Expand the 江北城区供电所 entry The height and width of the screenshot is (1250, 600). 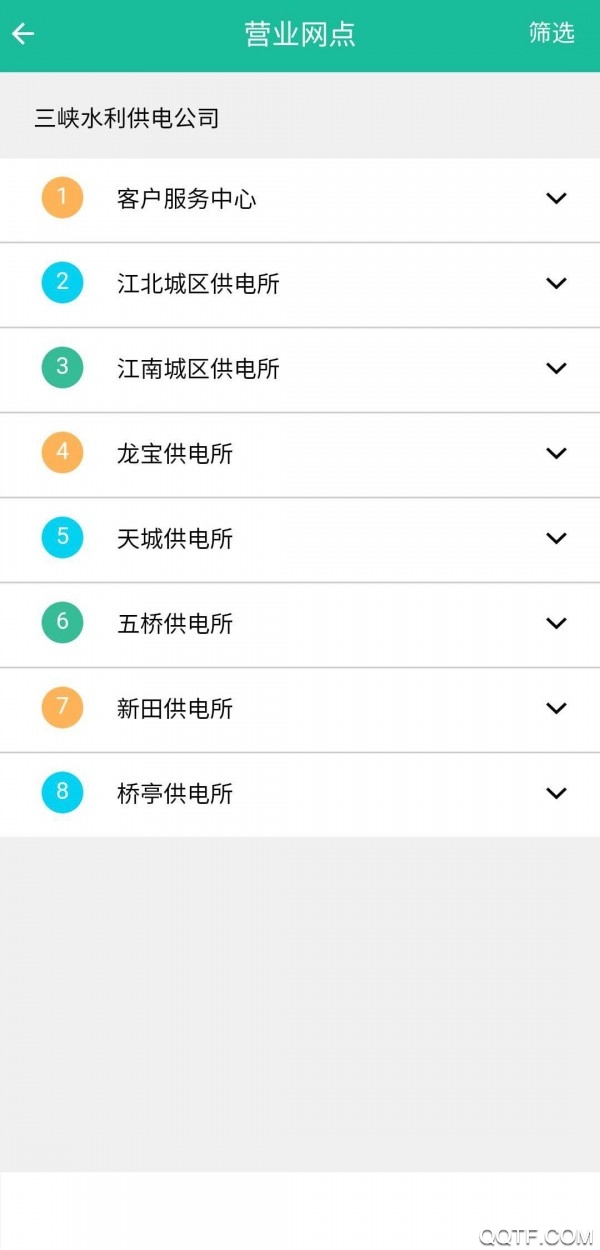point(557,282)
